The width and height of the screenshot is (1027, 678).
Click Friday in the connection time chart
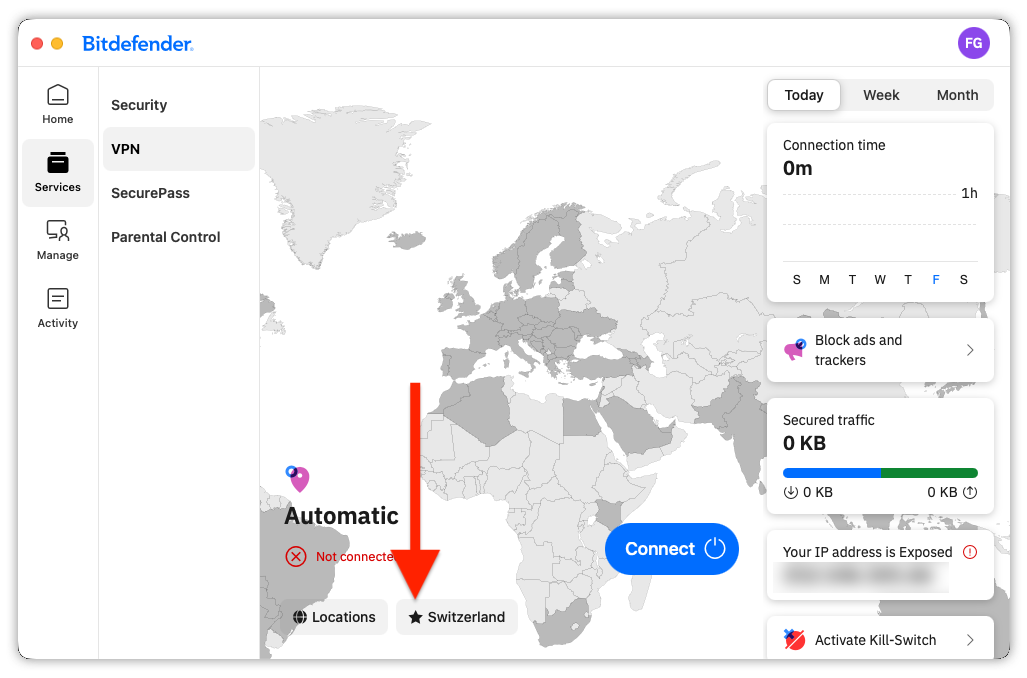(x=935, y=280)
